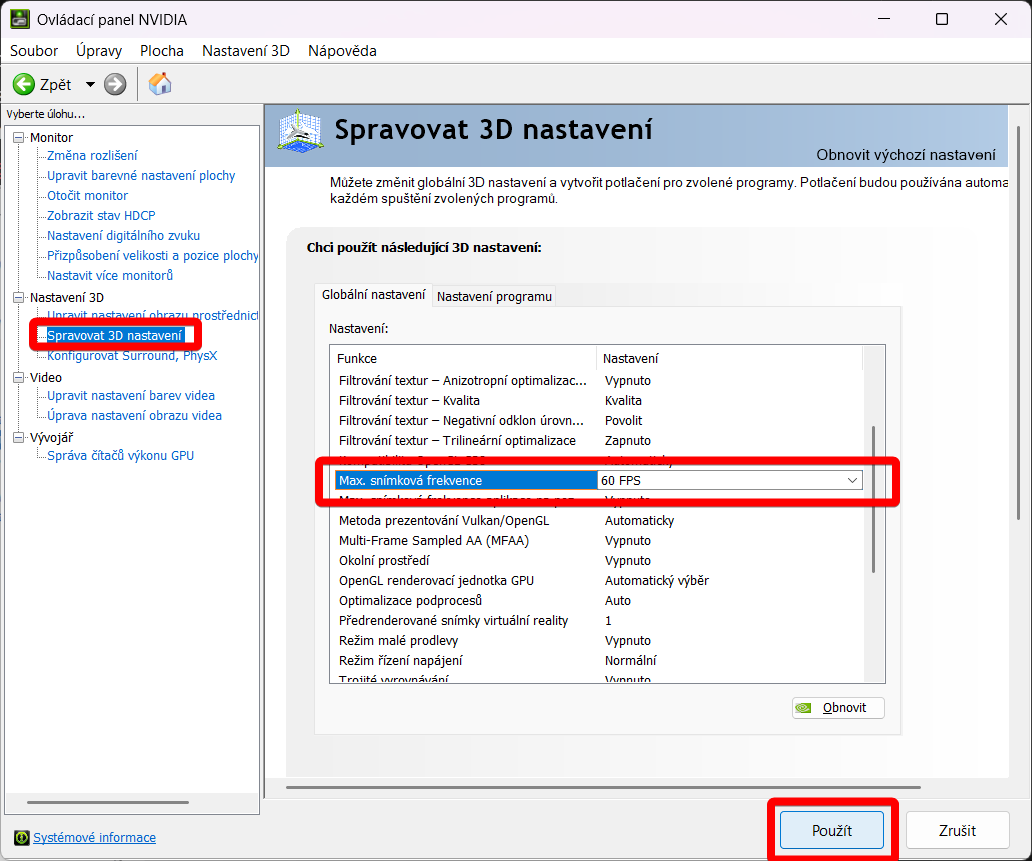Select Filtrování textur – Anizotropní optimalizace row
Viewport: 1032px width, 861px height.
[598, 380]
